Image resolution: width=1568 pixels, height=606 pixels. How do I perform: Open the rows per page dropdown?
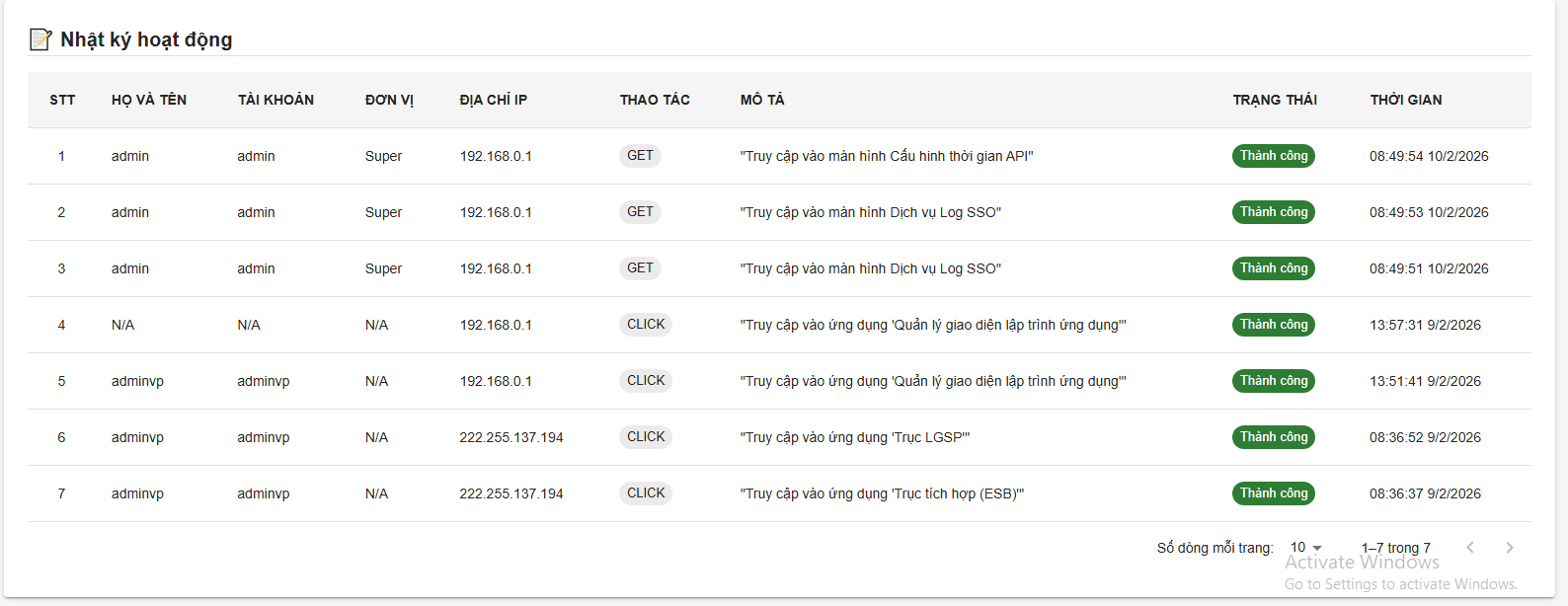1305,548
